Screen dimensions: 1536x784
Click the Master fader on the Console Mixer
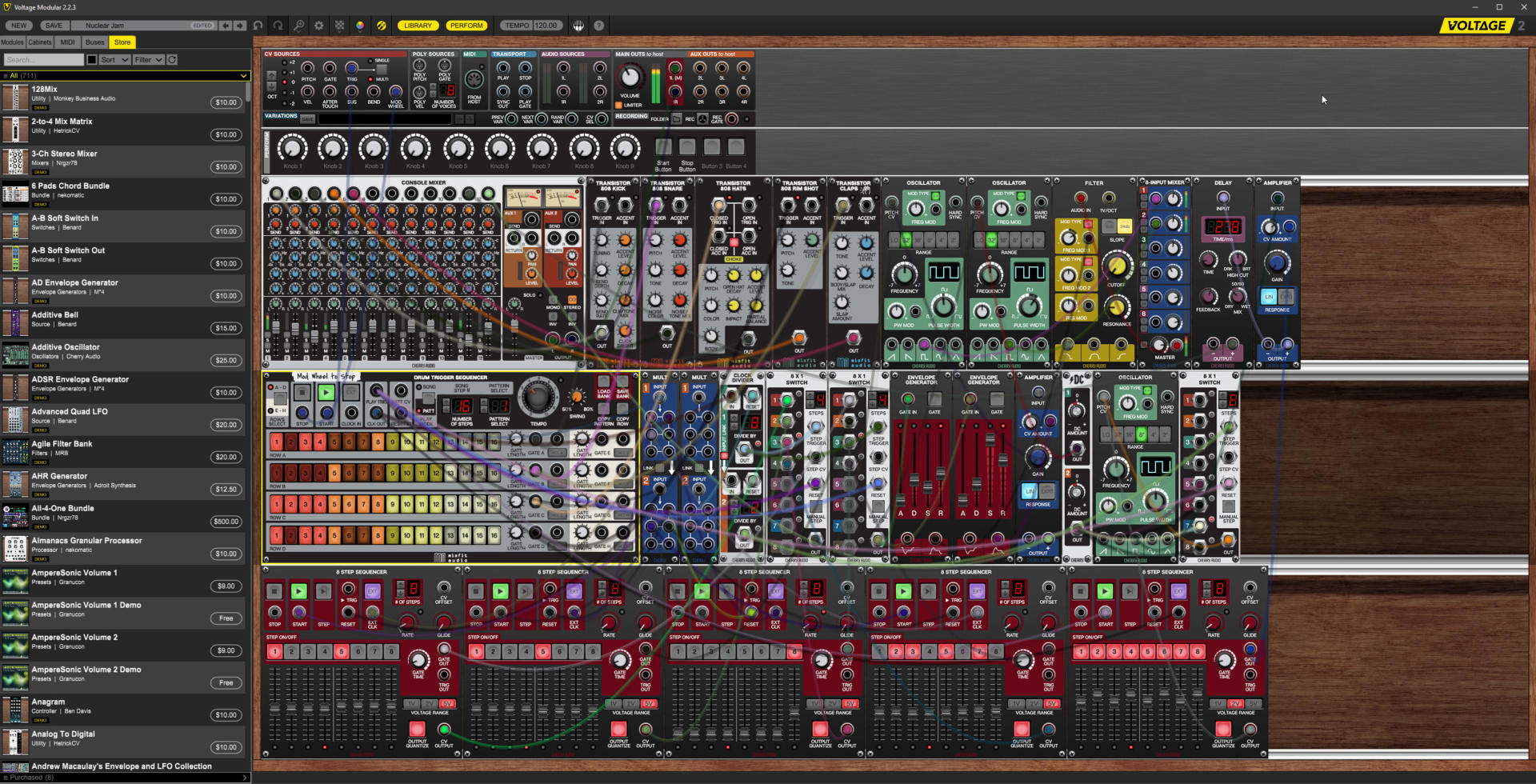[x=514, y=326]
